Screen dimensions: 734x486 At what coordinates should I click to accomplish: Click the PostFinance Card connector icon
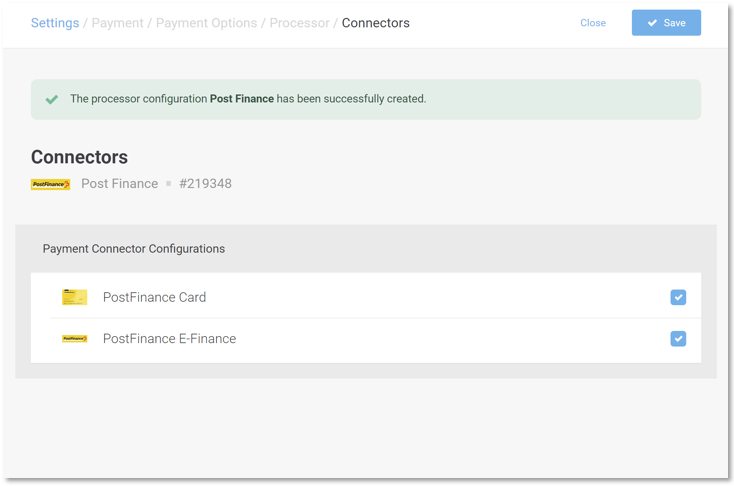click(74, 297)
